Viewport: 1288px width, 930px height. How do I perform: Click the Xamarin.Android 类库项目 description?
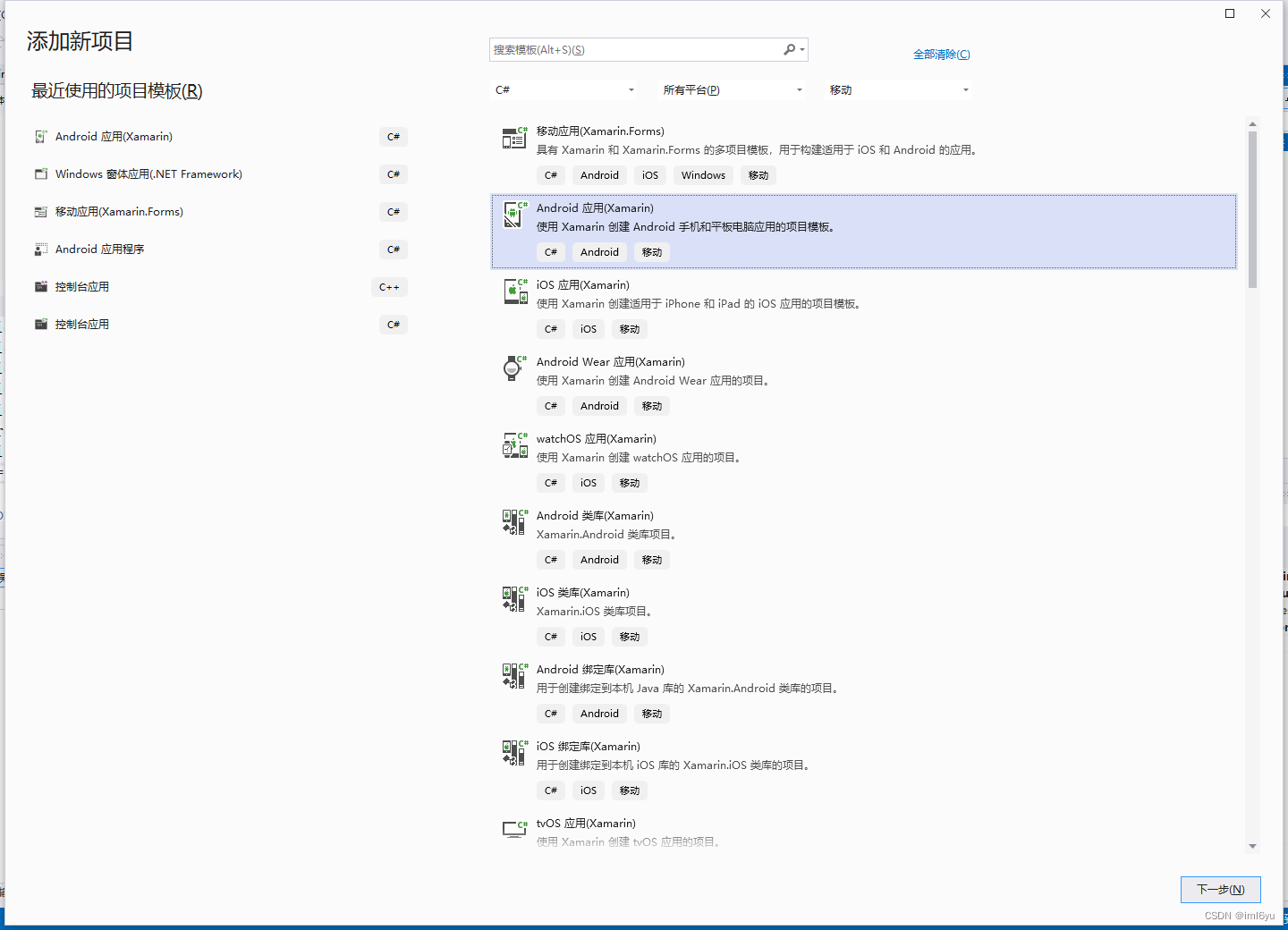[x=607, y=535]
